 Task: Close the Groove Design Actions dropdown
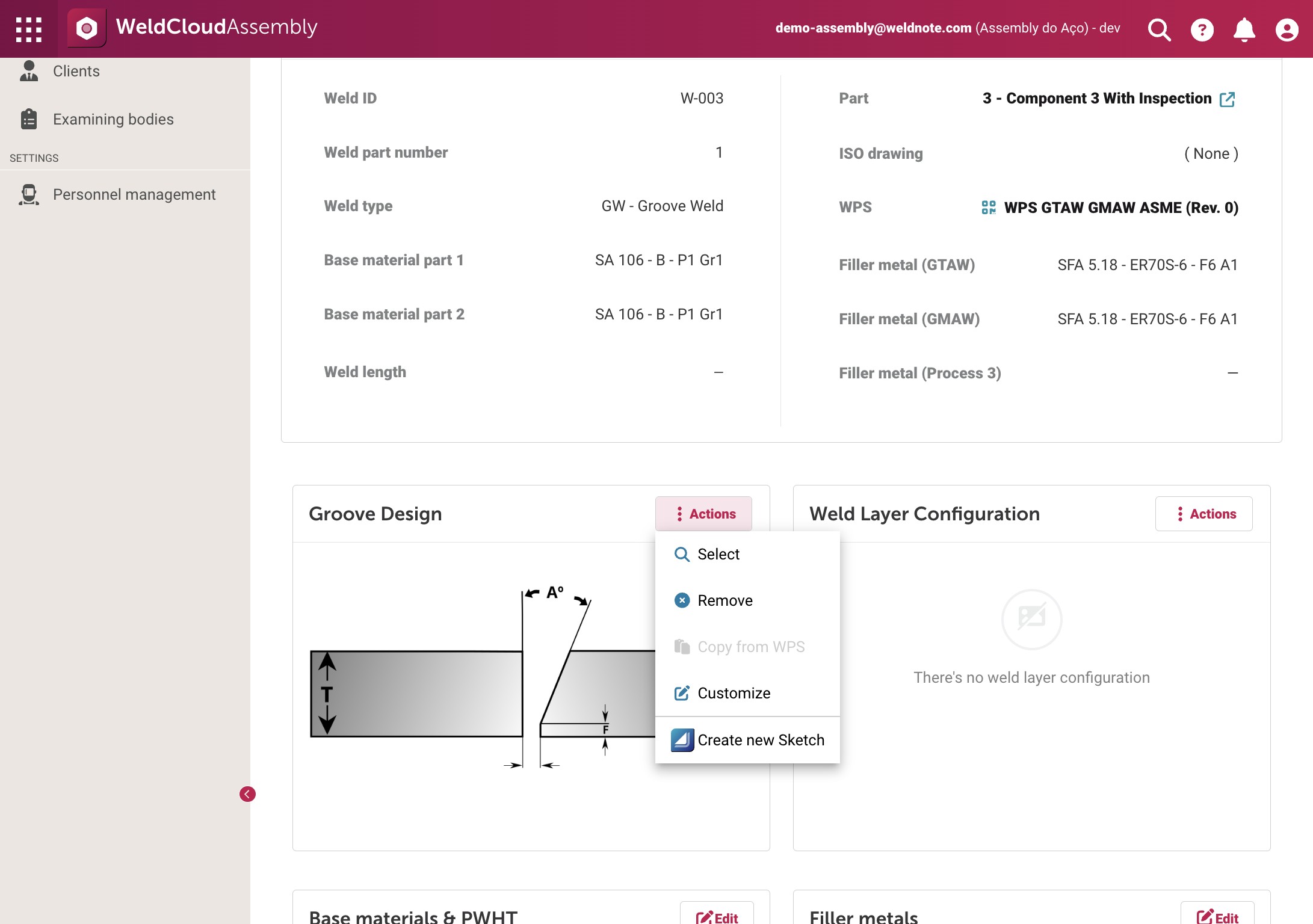pos(703,514)
